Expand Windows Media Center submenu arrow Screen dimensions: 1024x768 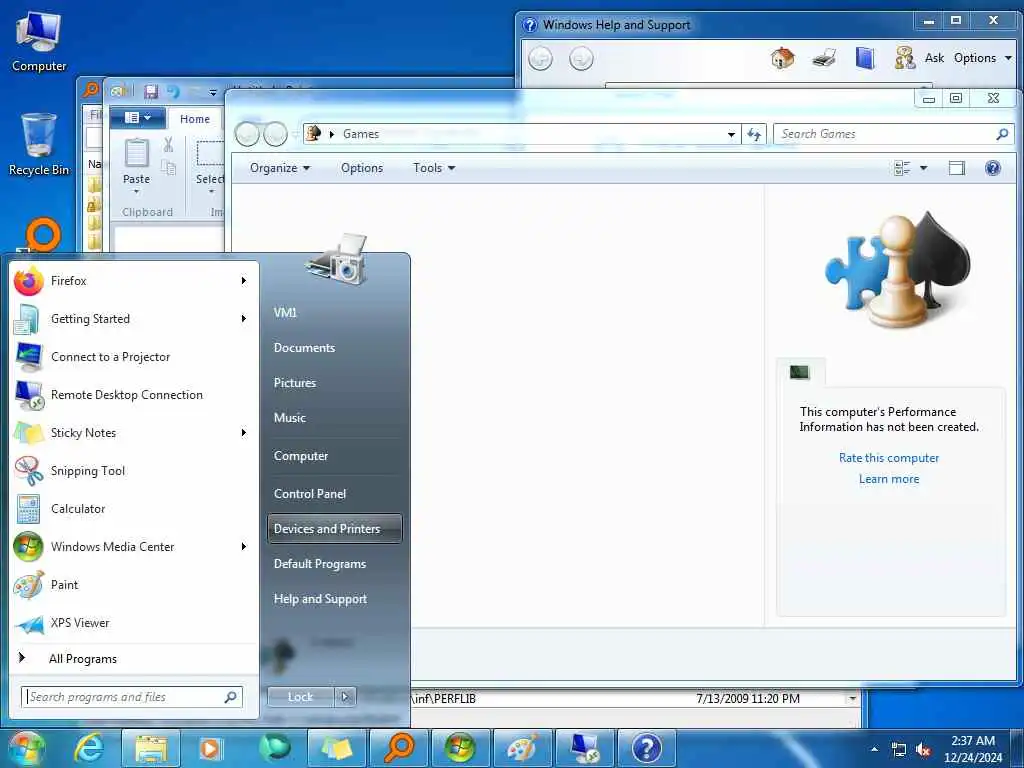click(244, 547)
